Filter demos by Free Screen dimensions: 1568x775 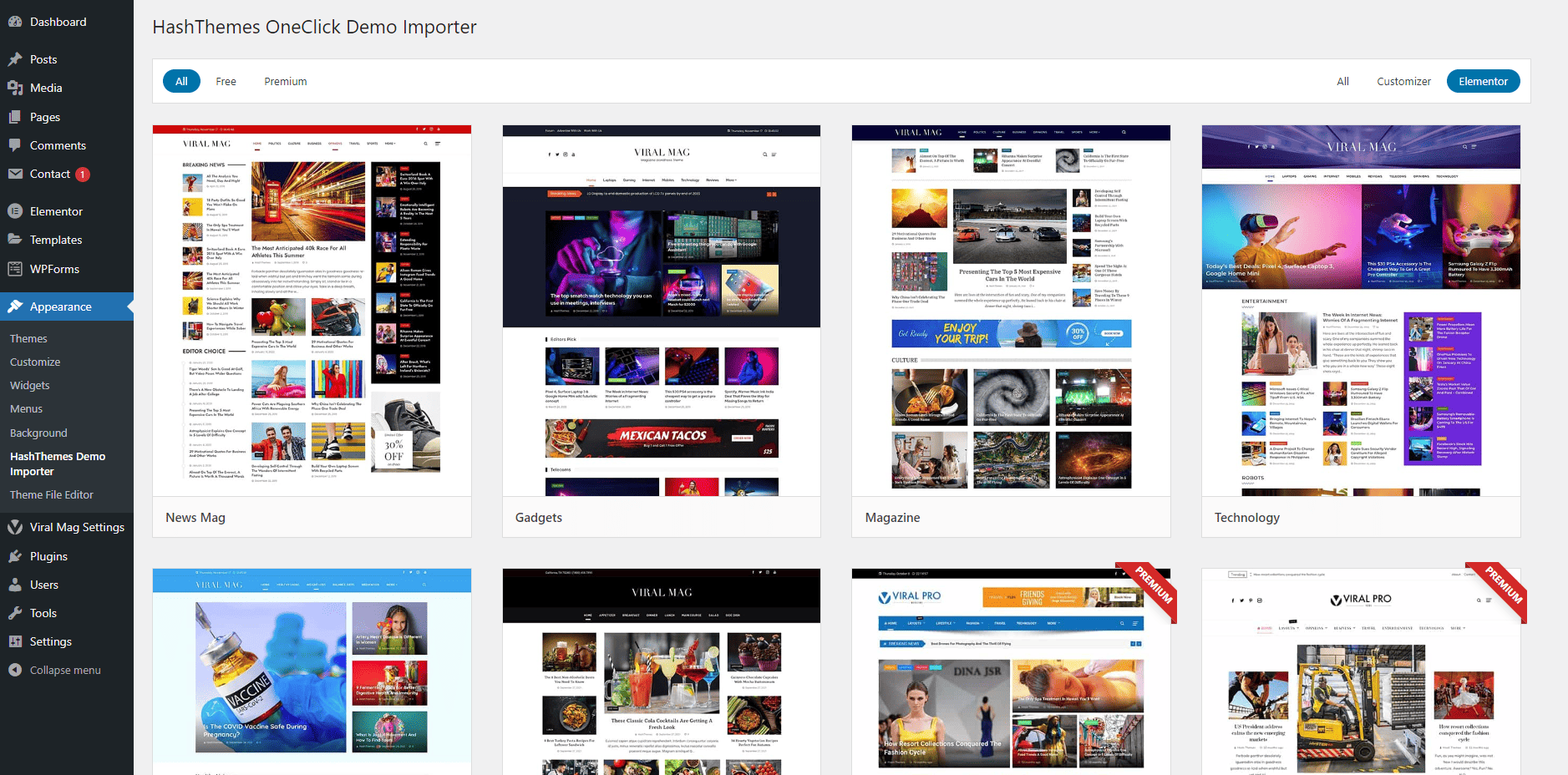tap(226, 81)
